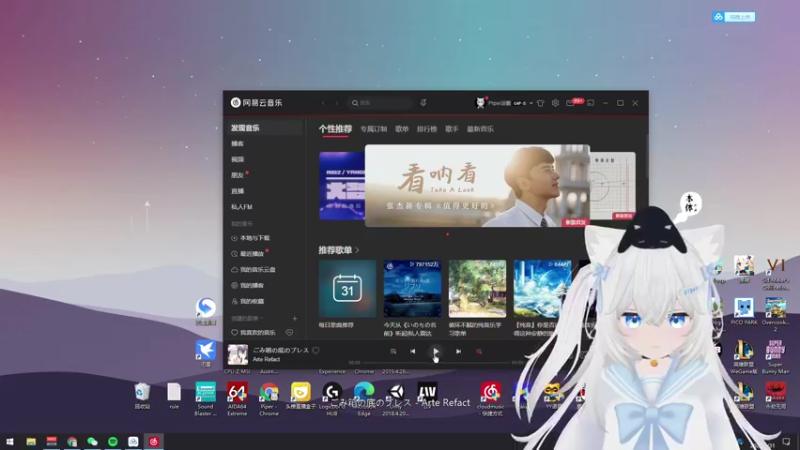This screenshot has width=800, height=450.
Task: Open the いのちの名前 playlist cover
Action: tap(412, 289)
